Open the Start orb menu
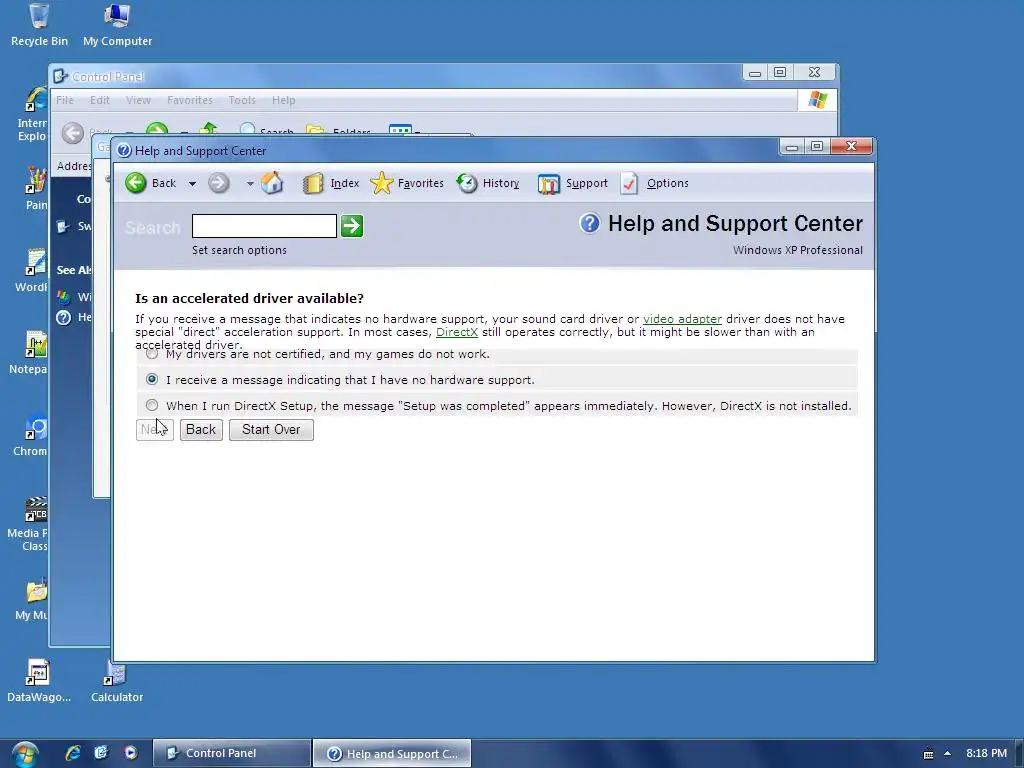The height and width of the screenshot is (768, 1024). tap(25, 754)
